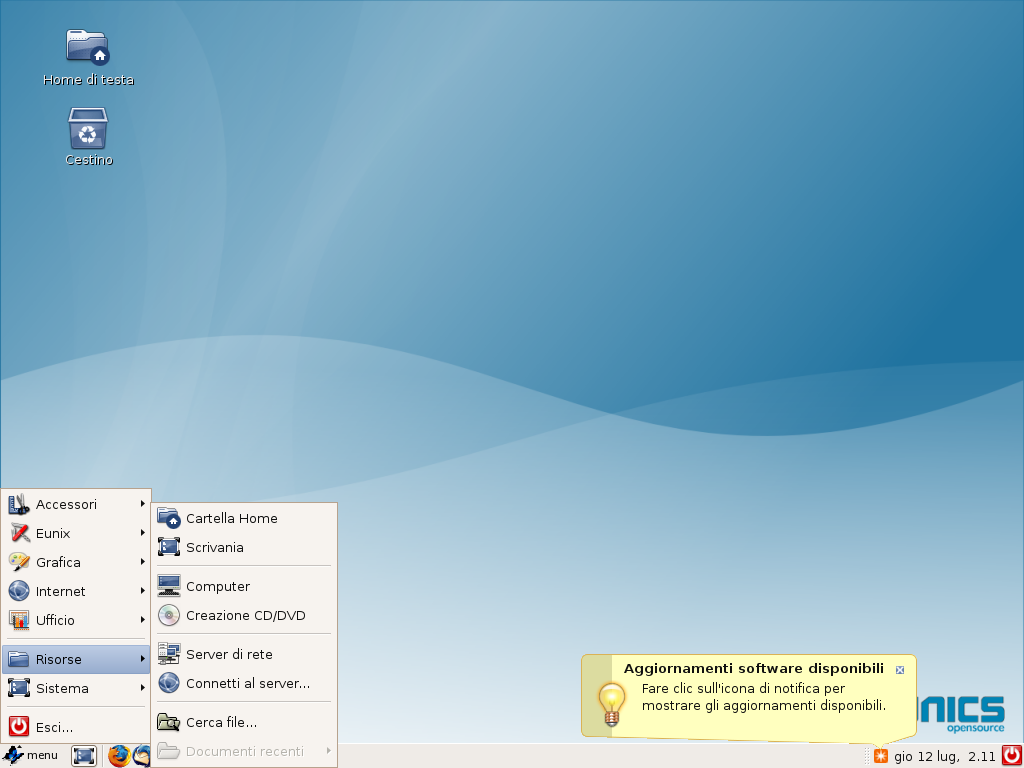Click the Scrivania desktop icon in submenu

click(x=169, y=547)
